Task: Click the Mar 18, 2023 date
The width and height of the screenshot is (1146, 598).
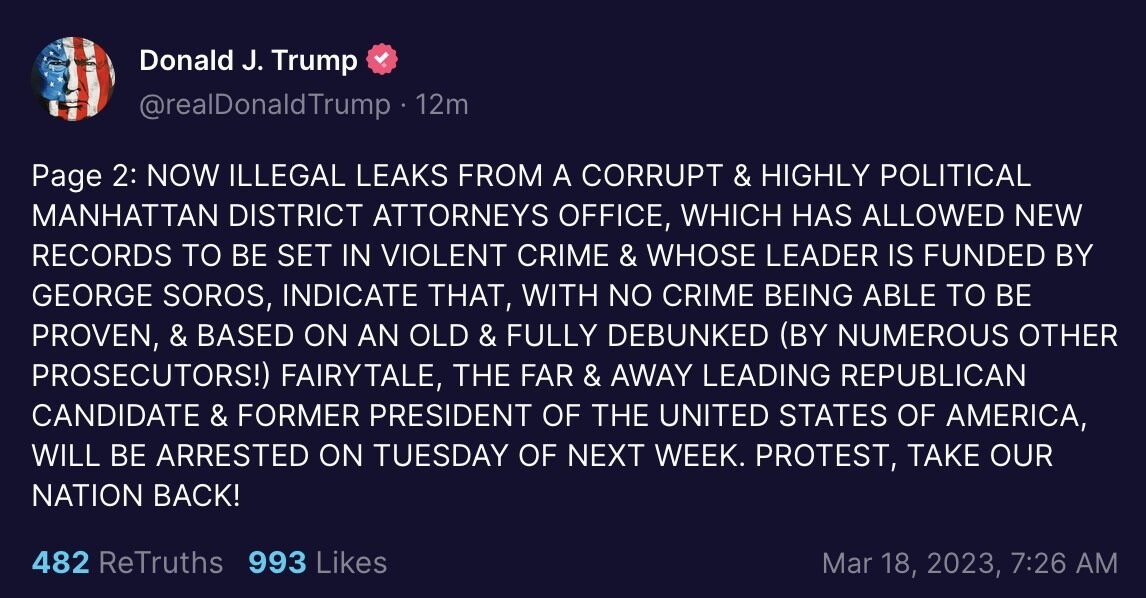Action: tap(906, 563)
